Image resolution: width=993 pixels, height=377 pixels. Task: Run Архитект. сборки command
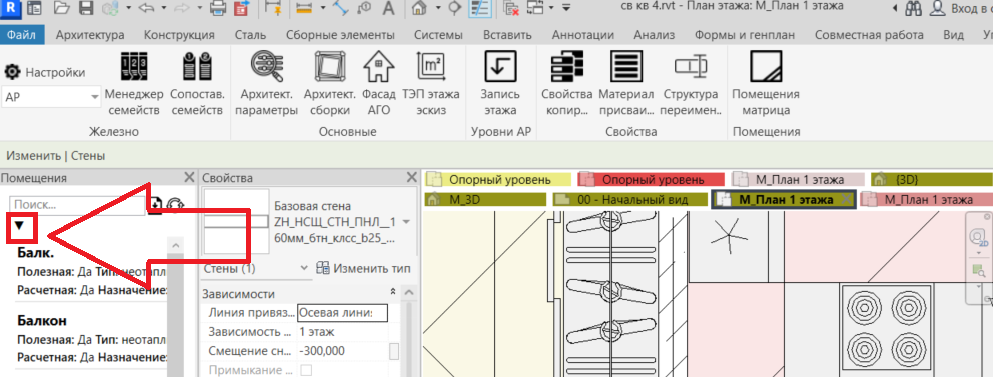tap(330, 84)
